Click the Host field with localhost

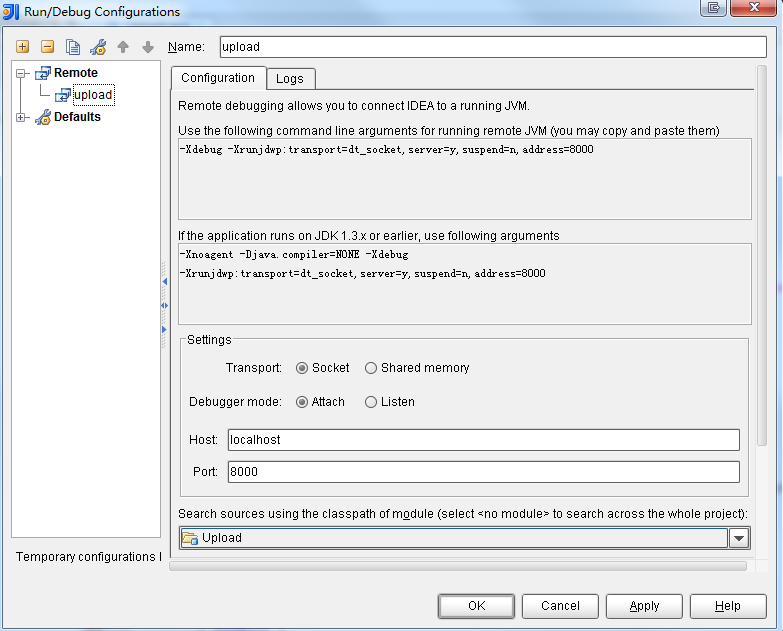tap(483, 440)
